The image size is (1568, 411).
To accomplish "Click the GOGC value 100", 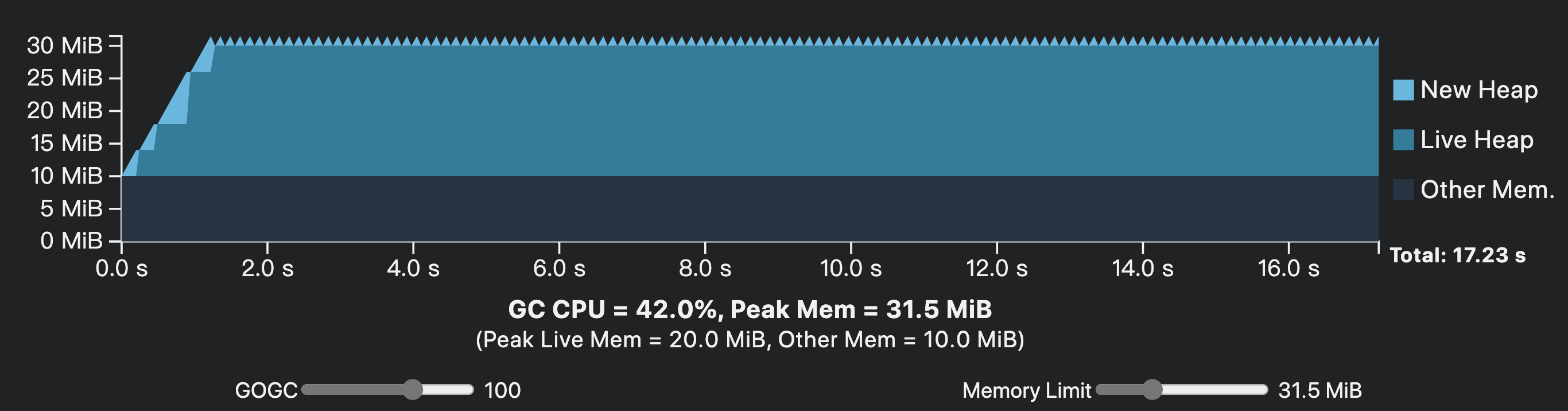I will (502, 390).
